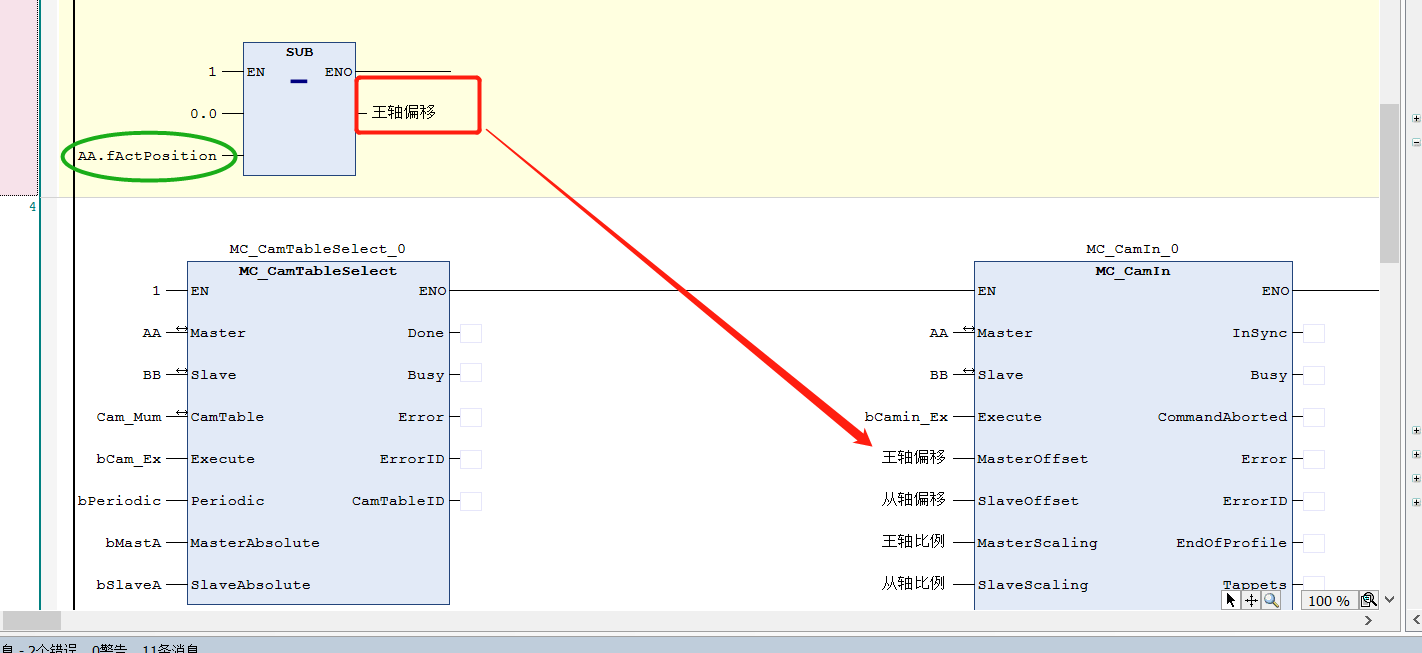This screenshot has height=653, width=1422.
Task: Activate the pan (crosshair move) tool
Action: (1251, 600)
